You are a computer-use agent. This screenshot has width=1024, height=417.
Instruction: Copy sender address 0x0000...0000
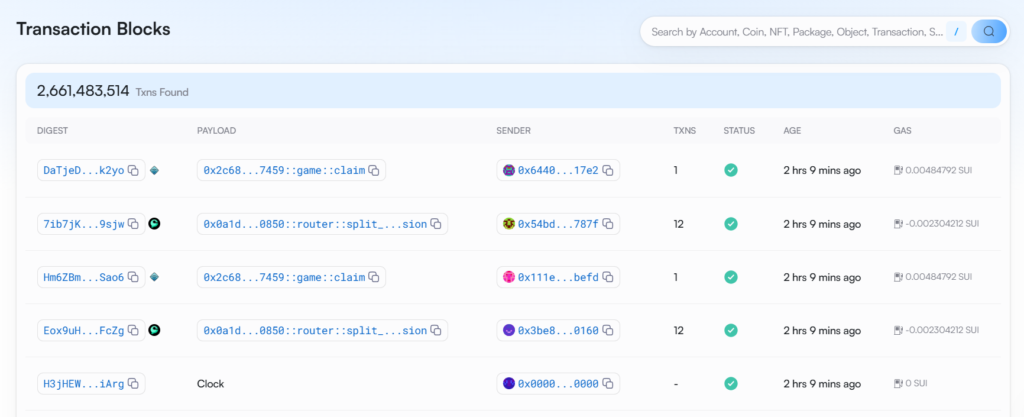[607, 384]
